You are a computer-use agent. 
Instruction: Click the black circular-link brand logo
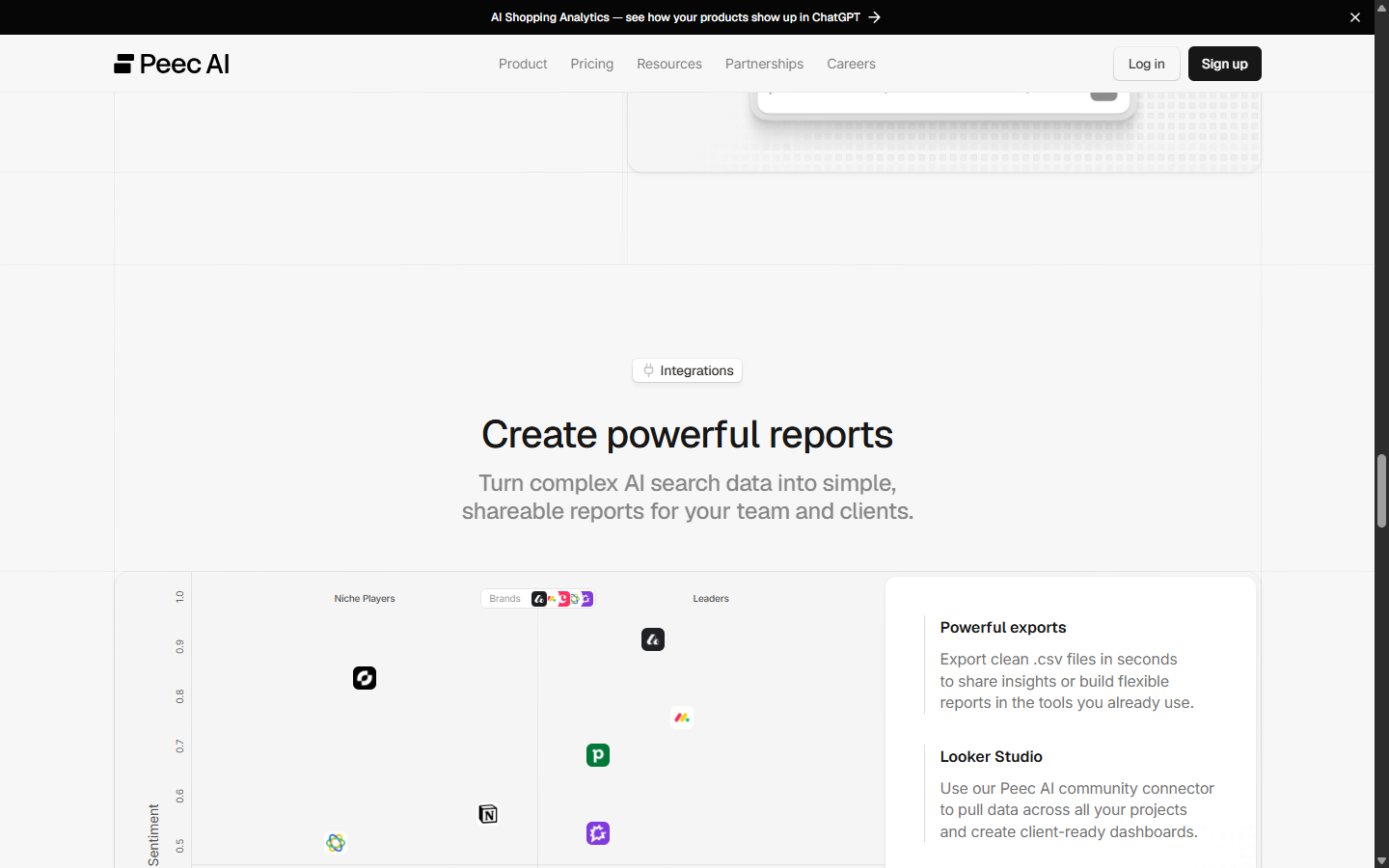[365, 678]
